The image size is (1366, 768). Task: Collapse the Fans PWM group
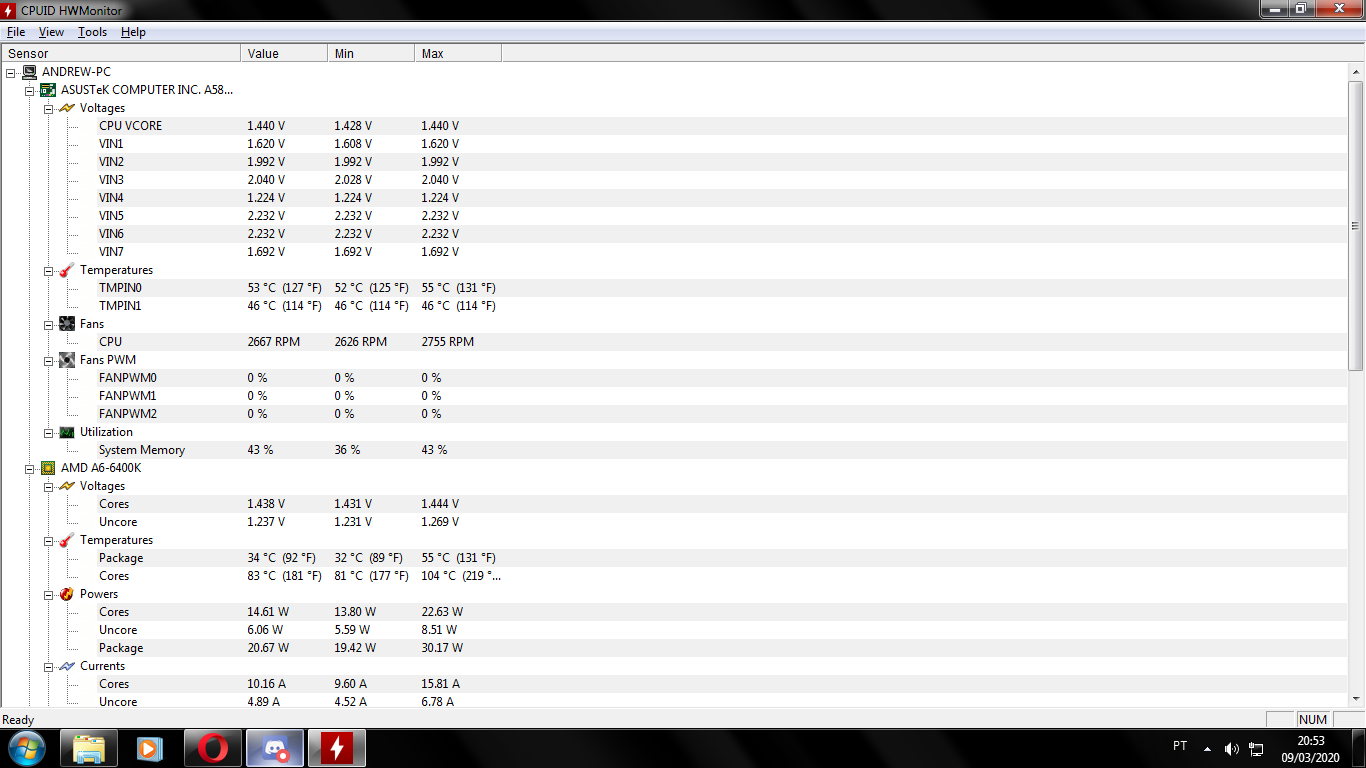tap(49, 360)
